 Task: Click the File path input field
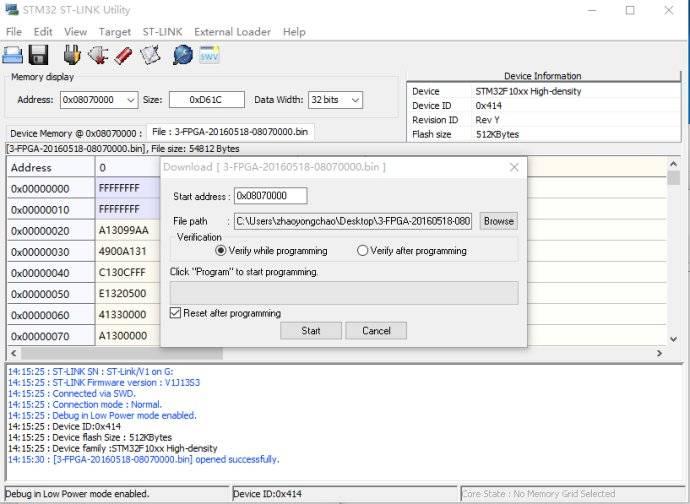tap(353, 221)
